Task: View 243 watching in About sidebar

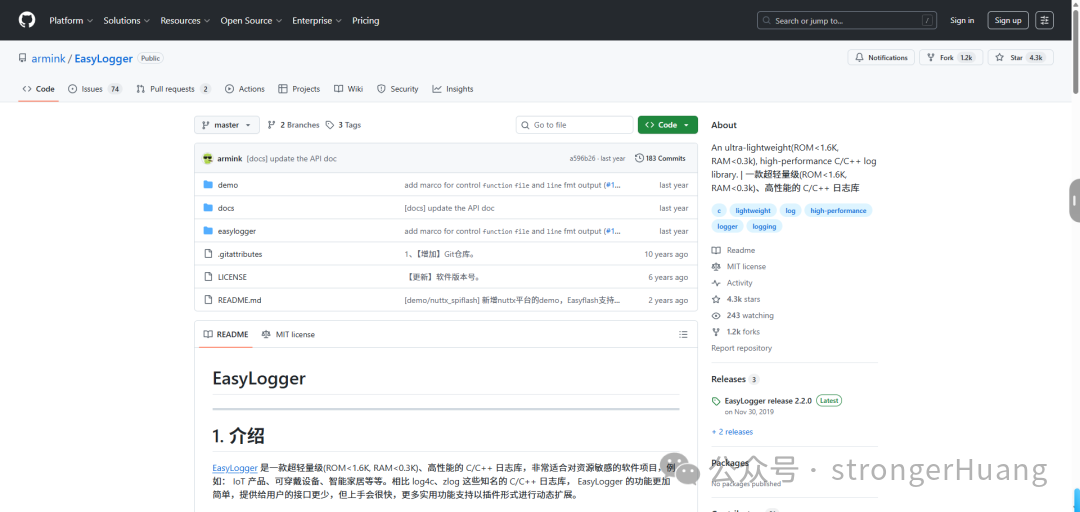Action: (742, 316)
